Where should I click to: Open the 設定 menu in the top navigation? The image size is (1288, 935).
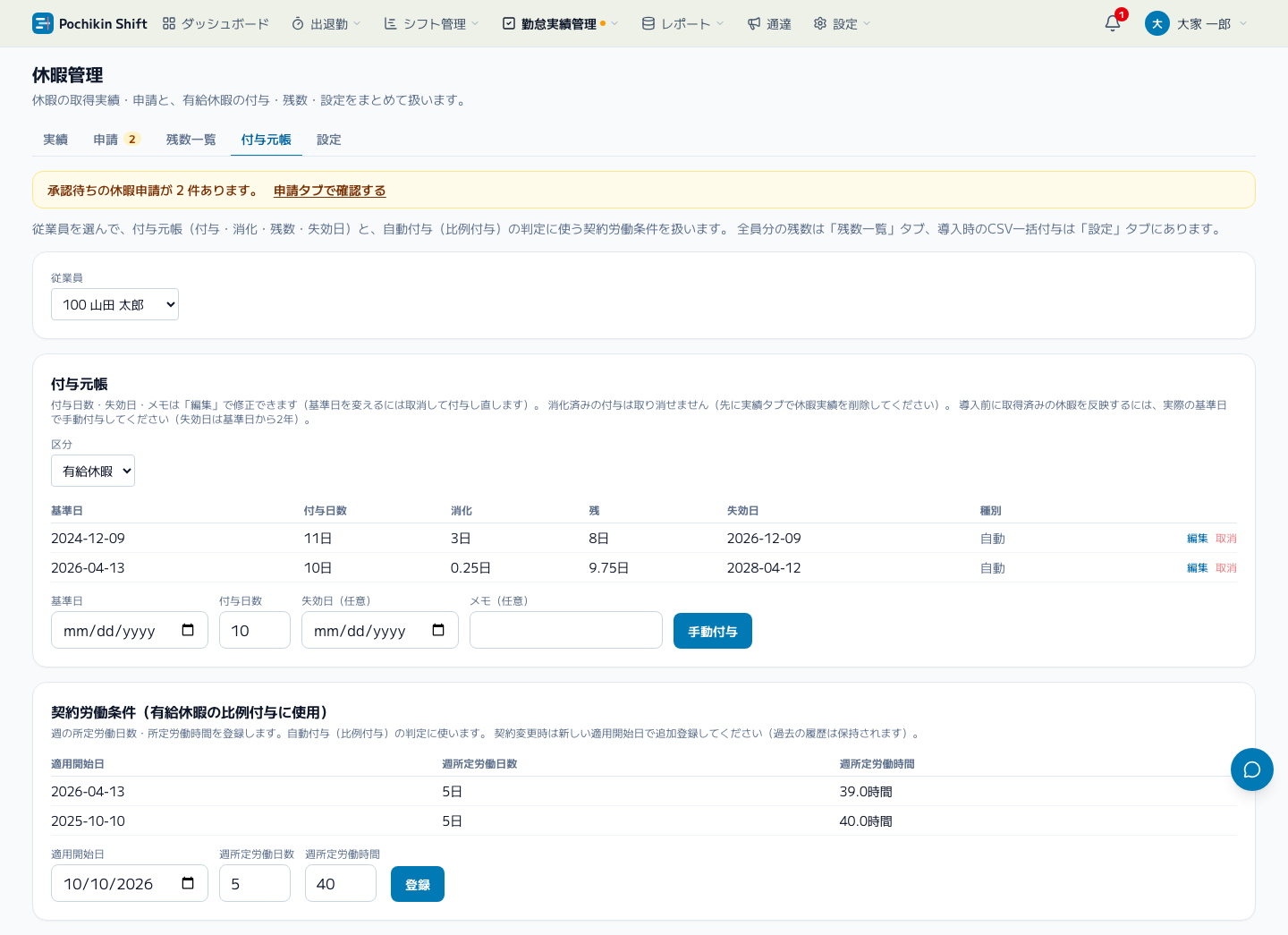842,23
